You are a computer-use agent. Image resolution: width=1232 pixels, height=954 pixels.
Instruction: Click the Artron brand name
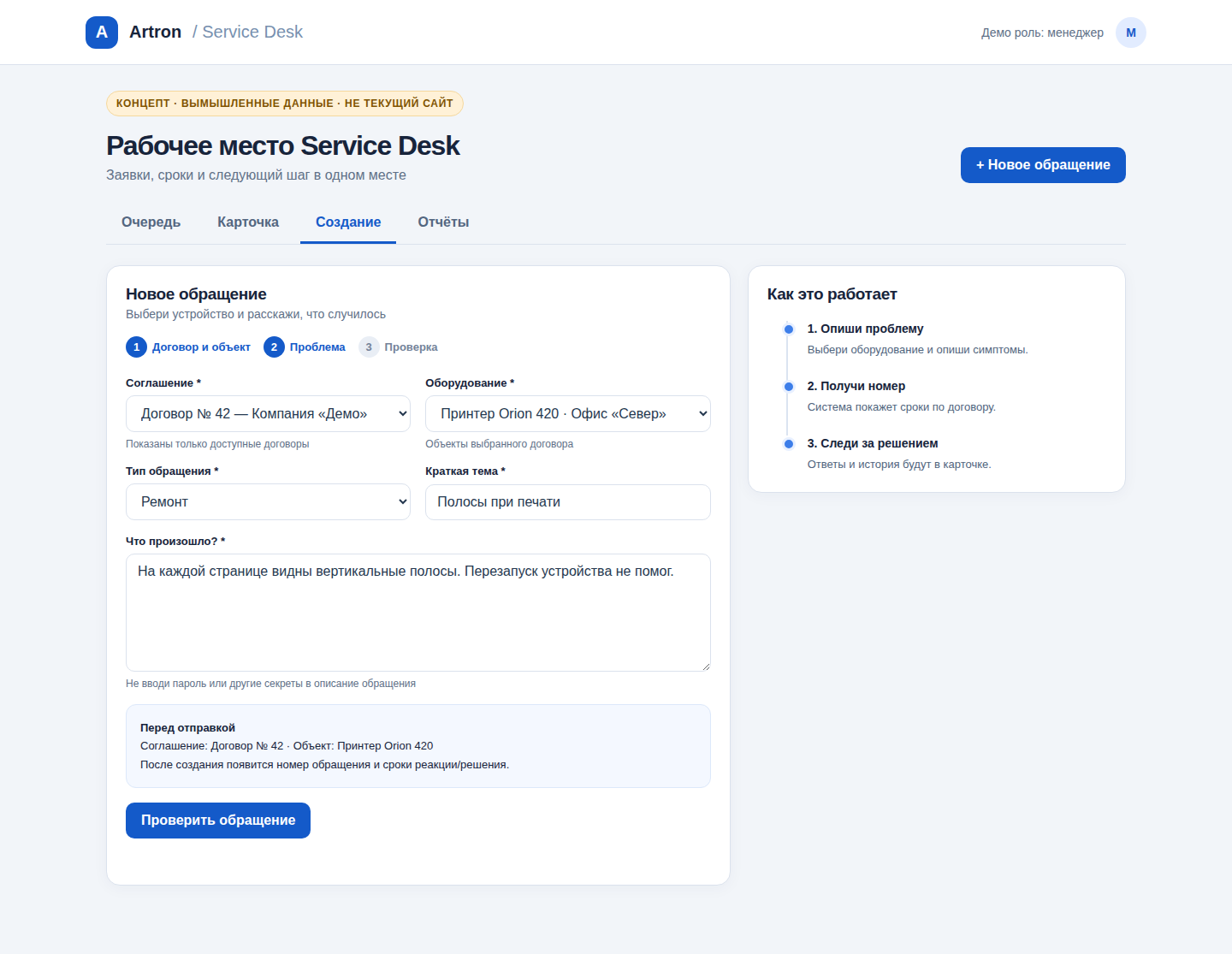(156, 33)
